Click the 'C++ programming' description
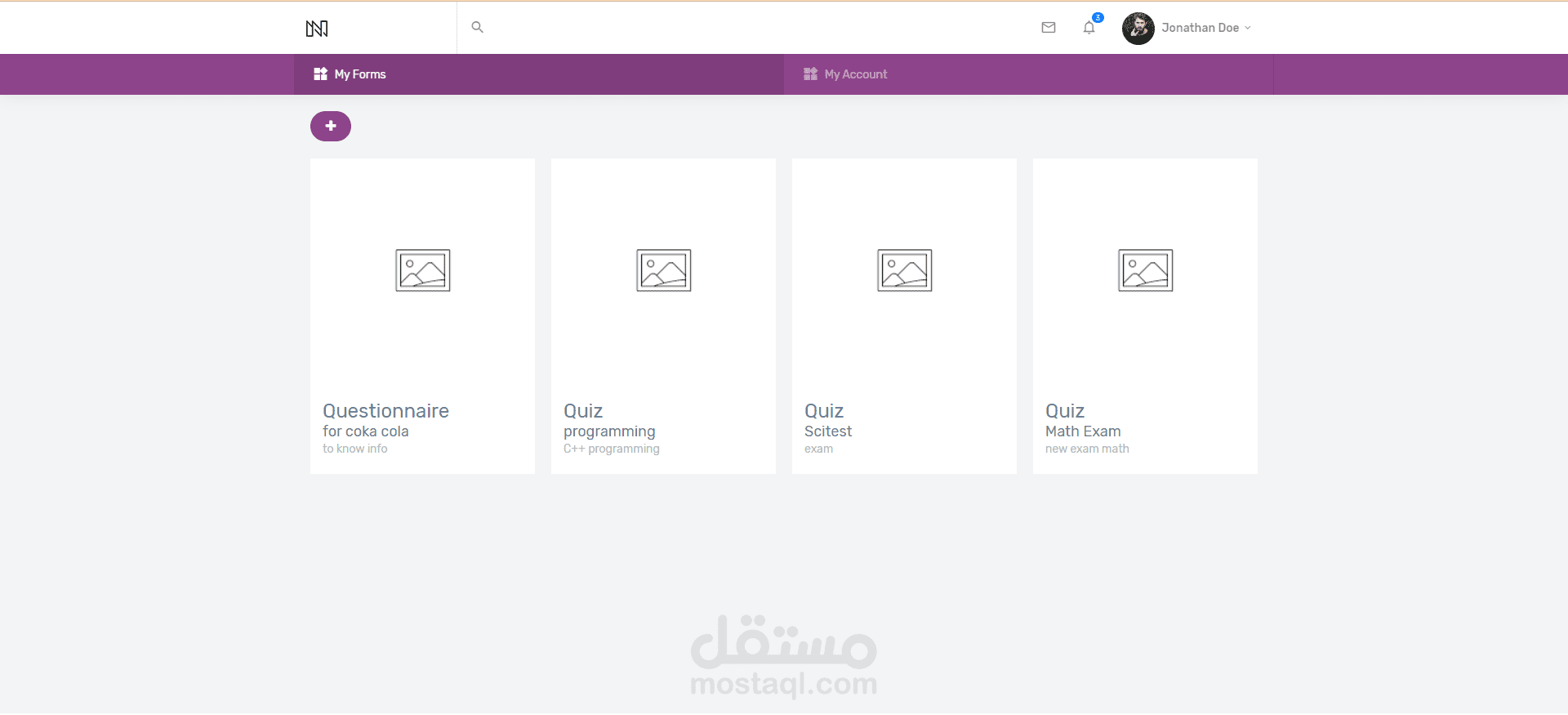This screenshot has height=715, width=1568. pos(612,449)
